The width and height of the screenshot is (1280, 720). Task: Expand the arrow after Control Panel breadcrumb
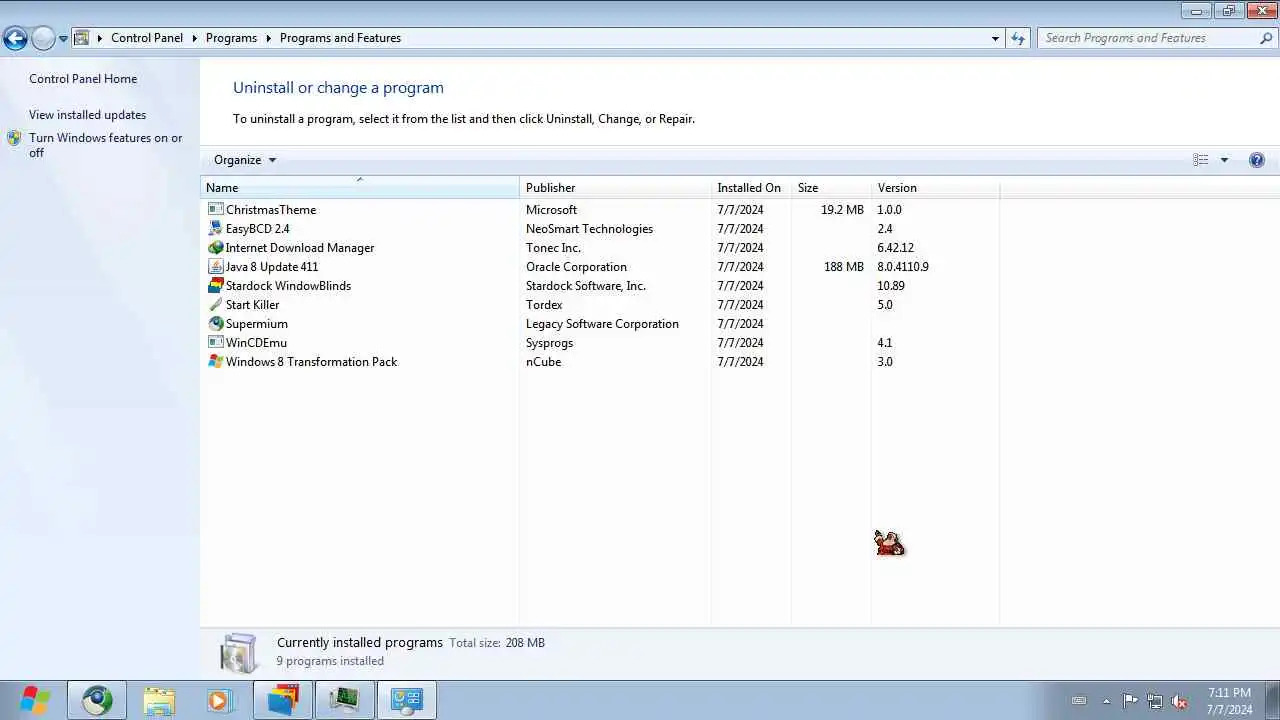(x=195, y=38)
